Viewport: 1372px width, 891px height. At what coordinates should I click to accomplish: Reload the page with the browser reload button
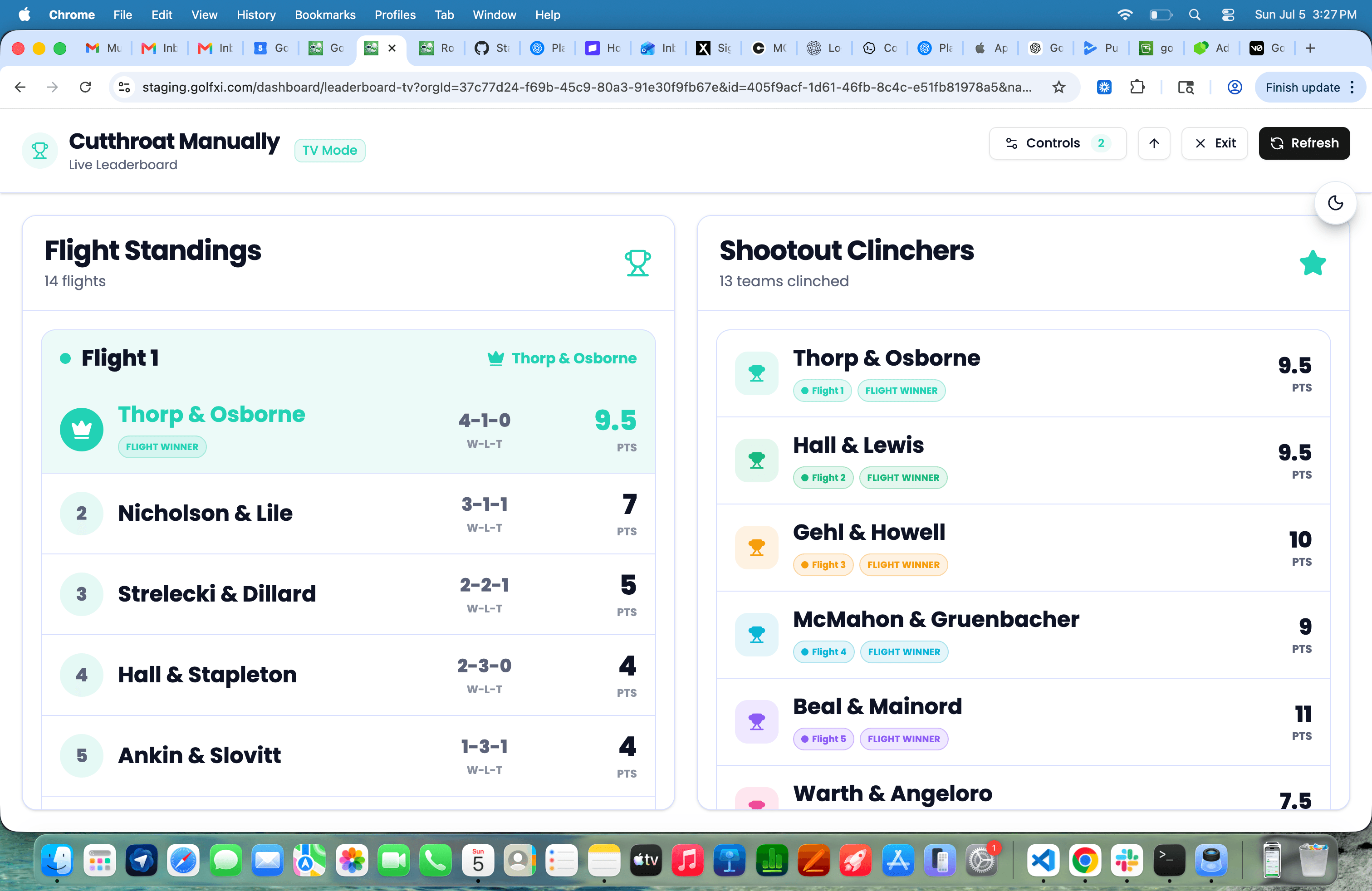[85, 87]
